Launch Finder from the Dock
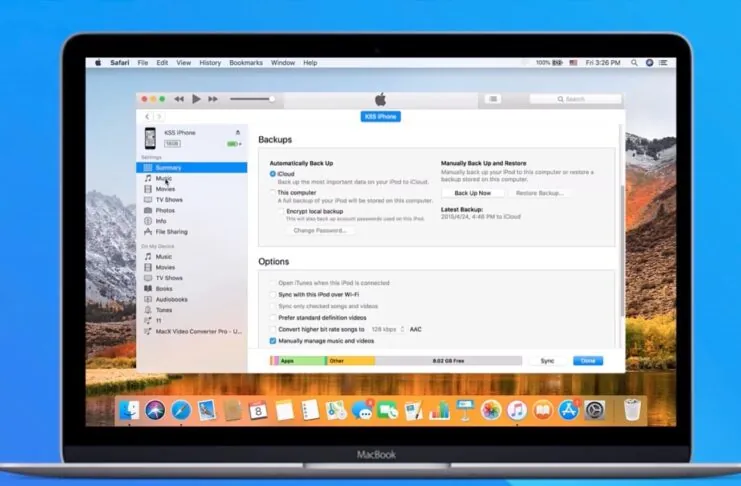Screen dimensions: 741x486 pyautogui.click(x=129, y=410)
